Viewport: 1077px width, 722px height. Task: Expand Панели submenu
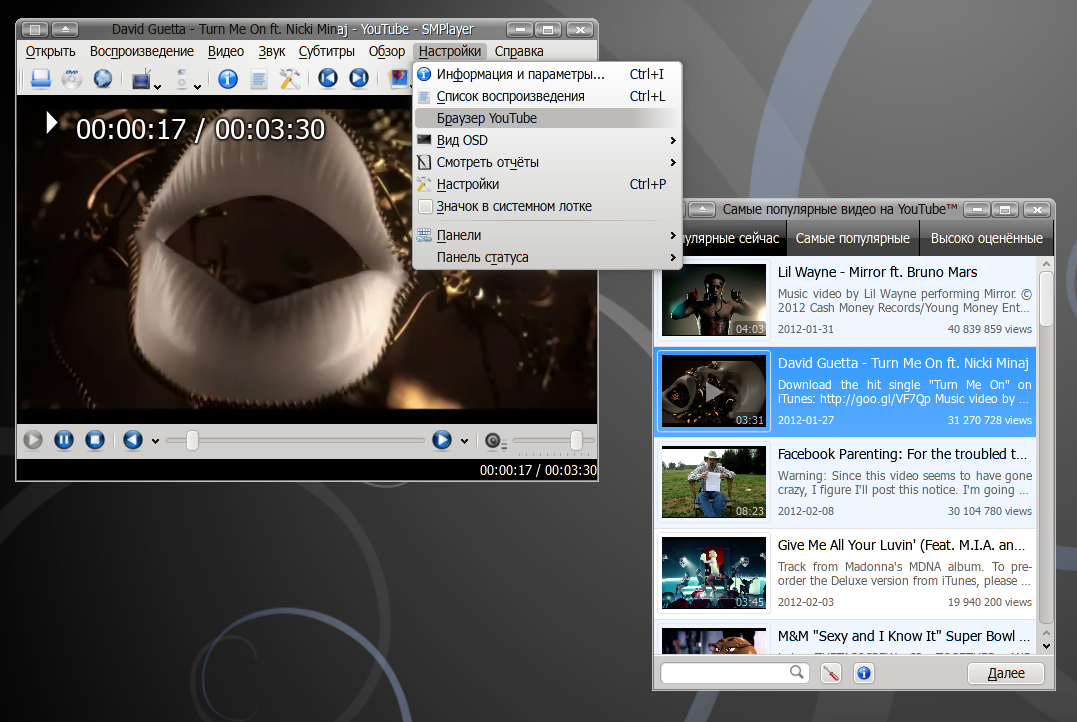pyautogui.click(x=547, y=235)
